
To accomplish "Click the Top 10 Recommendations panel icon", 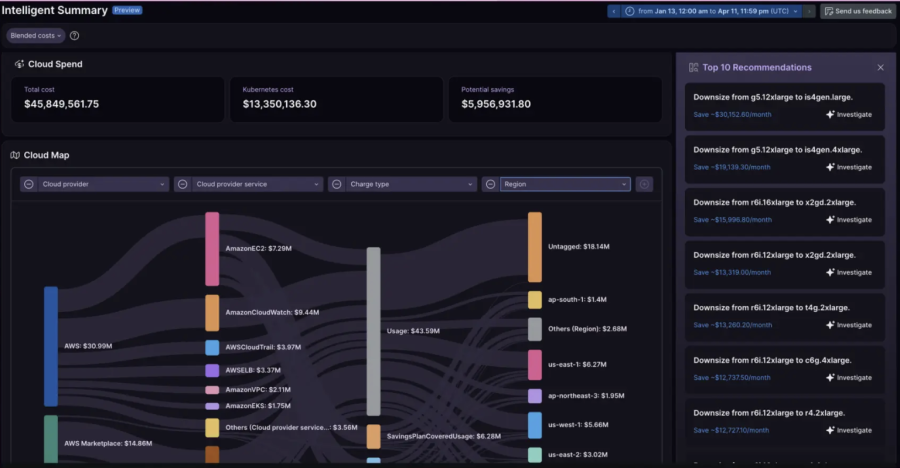I will [693, 68].
